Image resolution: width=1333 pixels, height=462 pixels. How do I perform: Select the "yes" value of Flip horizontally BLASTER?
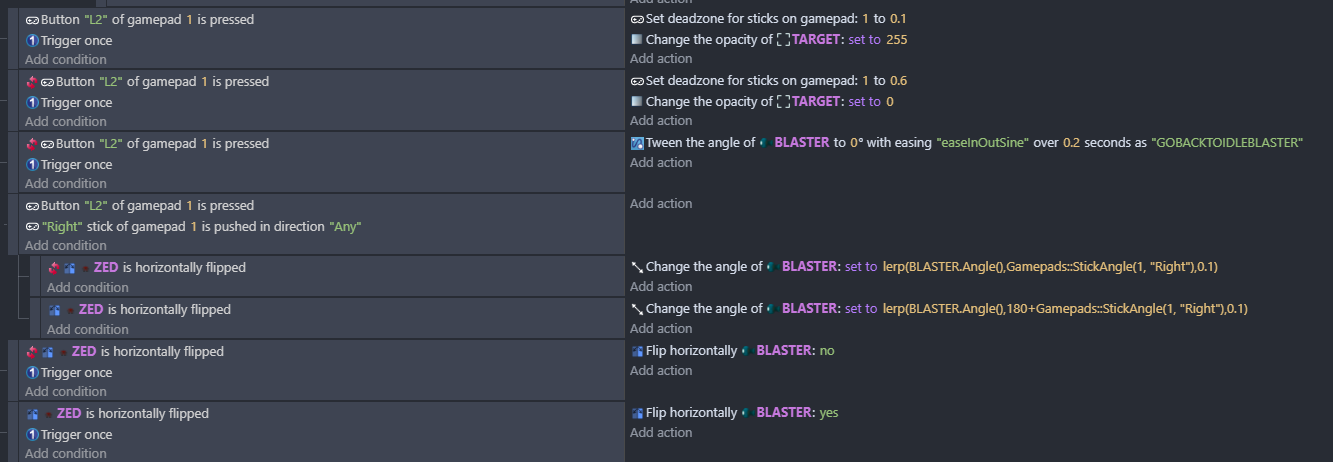(829, 413)
